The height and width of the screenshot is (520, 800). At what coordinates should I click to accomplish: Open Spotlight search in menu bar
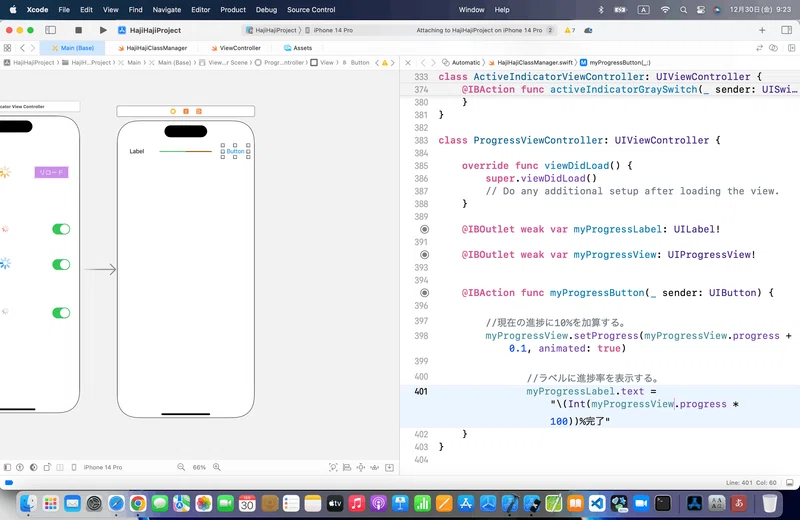point(683,10)
